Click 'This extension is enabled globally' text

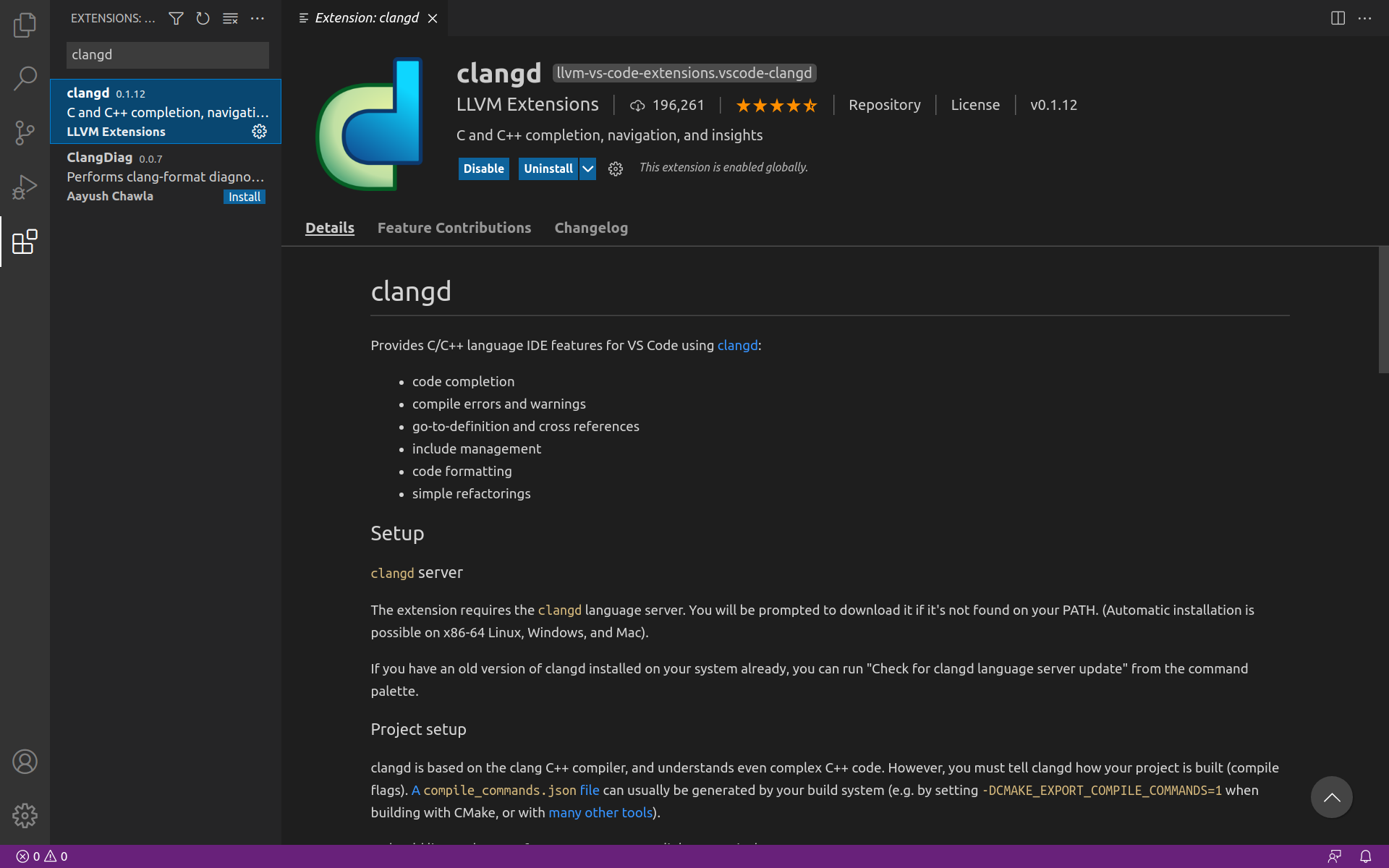click(723, 167)
